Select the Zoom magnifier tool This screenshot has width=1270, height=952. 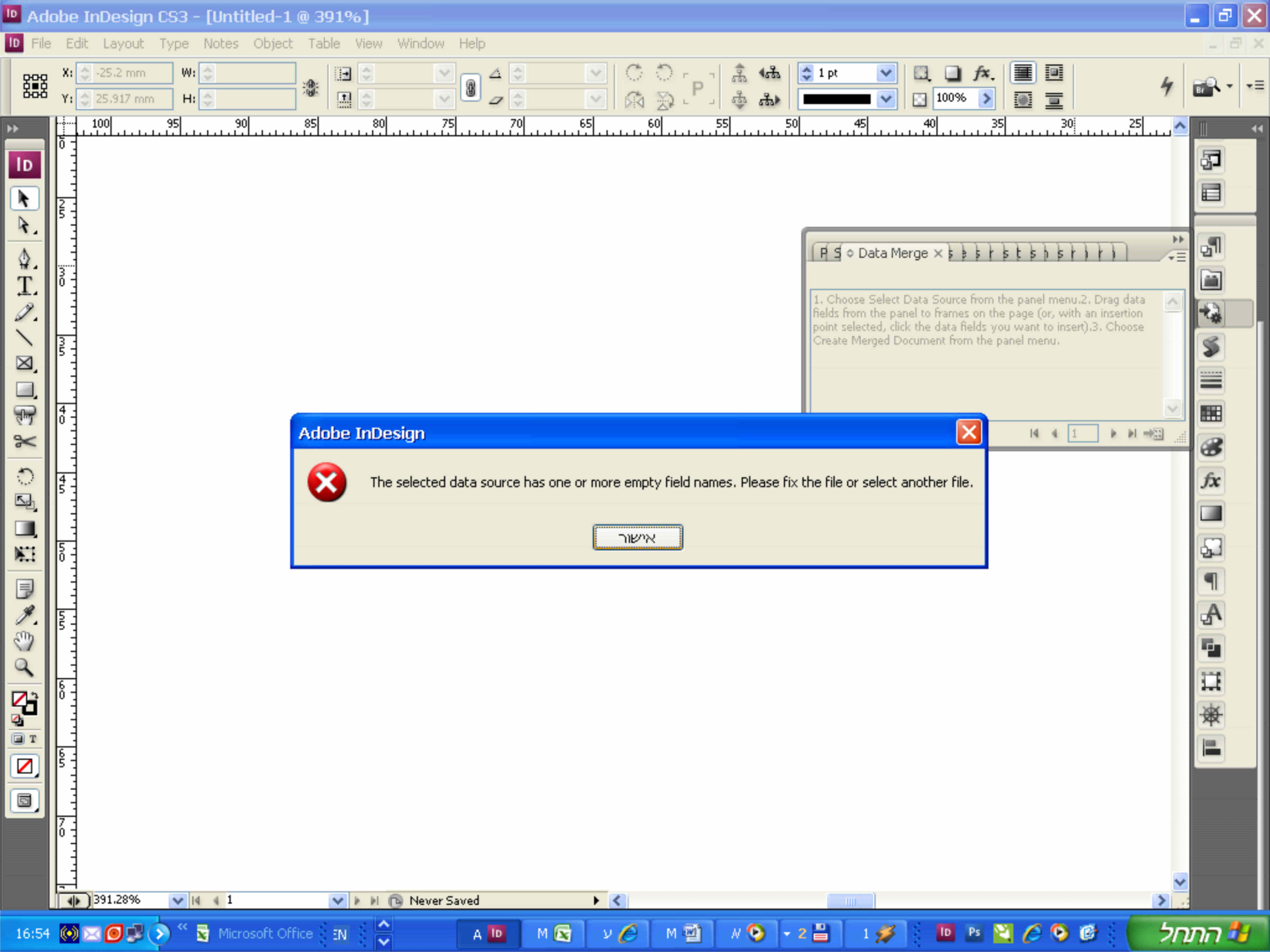coord(24,667)
